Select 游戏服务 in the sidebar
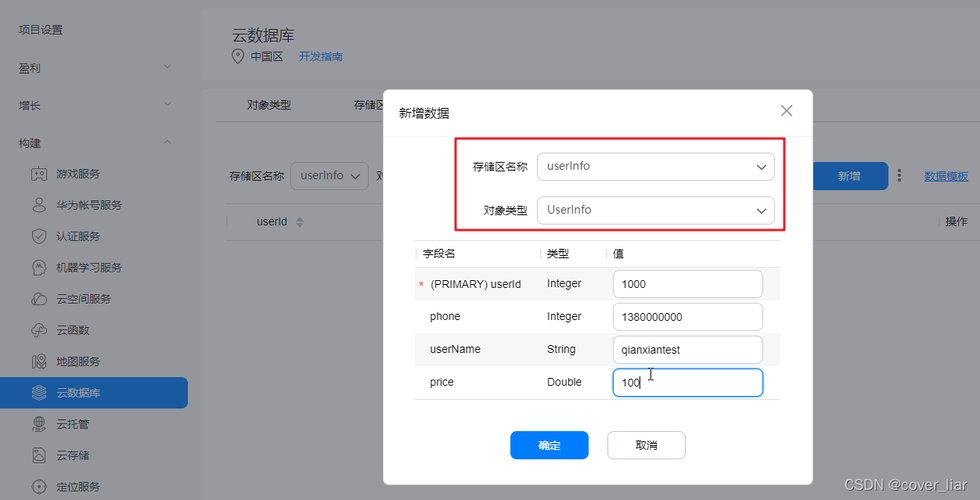 (78, 174)
